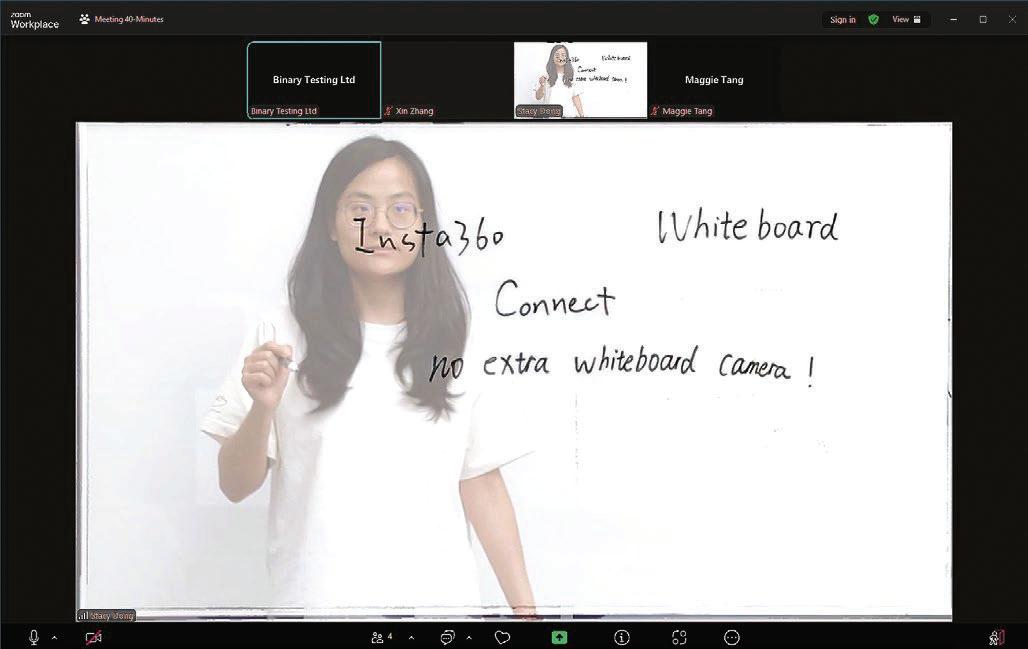Viewport: 1028px width, 649px height.
Task: Expand chat options caret
Action: [469, 637]
